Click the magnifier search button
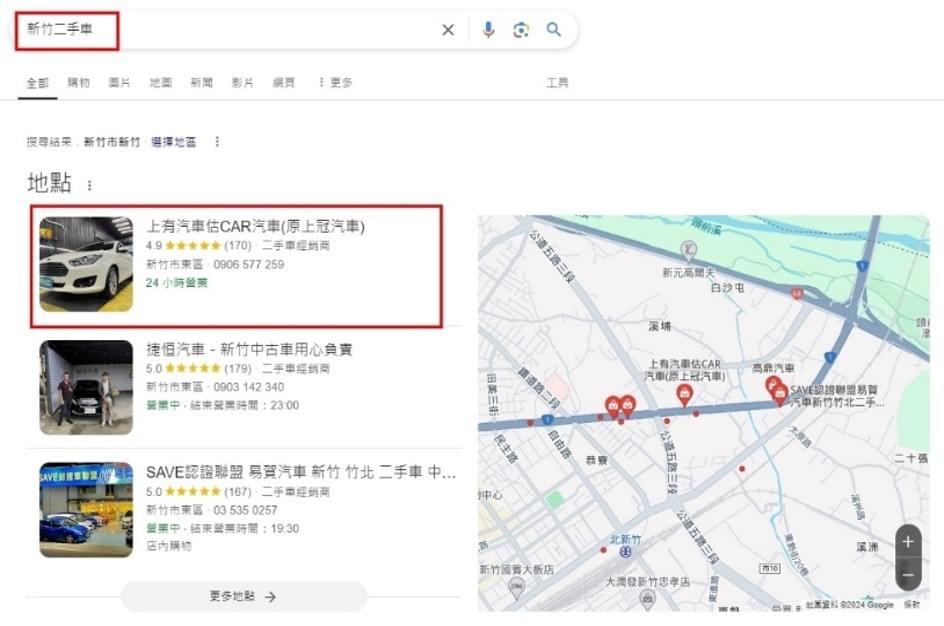 554,29
